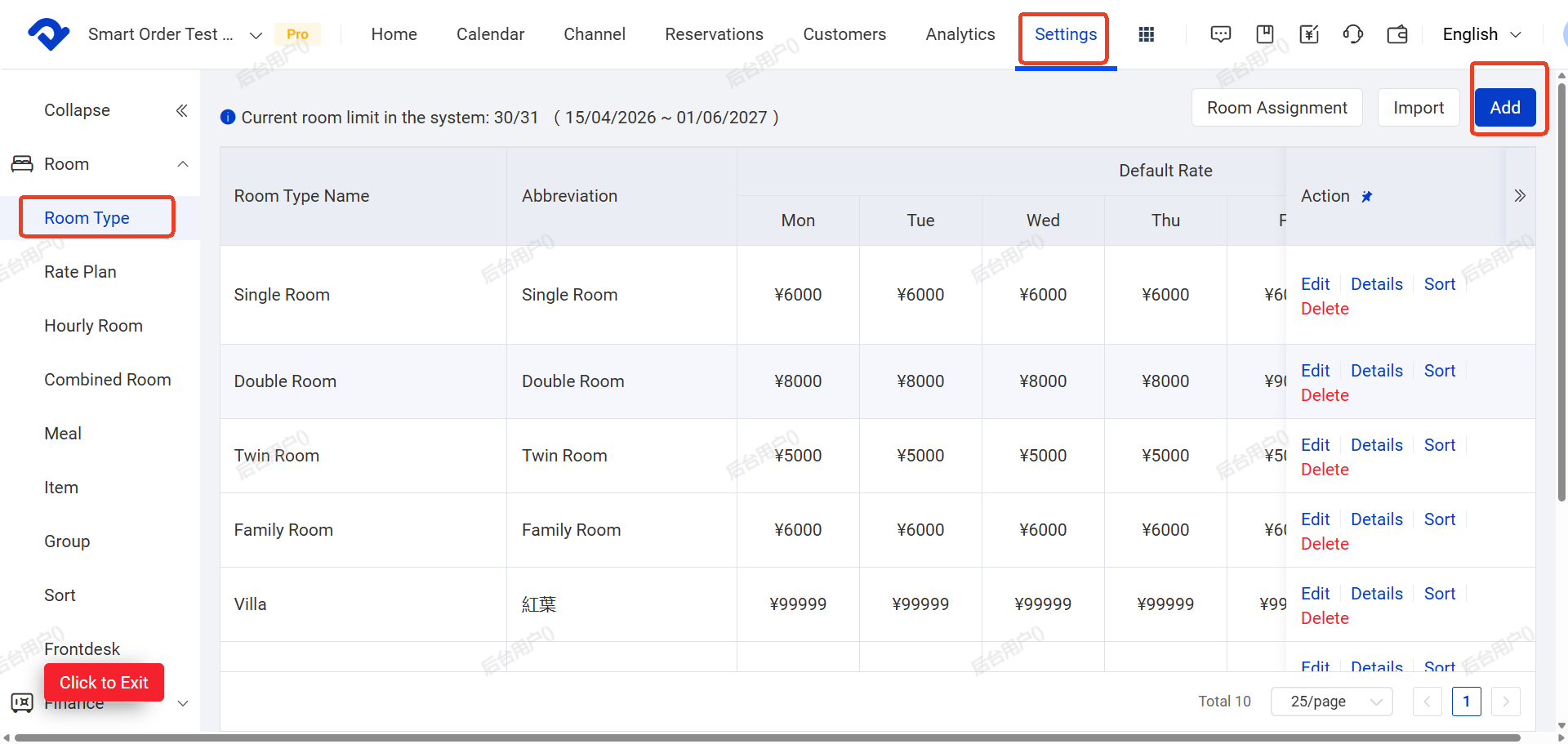Open the Customers tab
Screen dimensions: 1568x744
click(x=844, y=34)
